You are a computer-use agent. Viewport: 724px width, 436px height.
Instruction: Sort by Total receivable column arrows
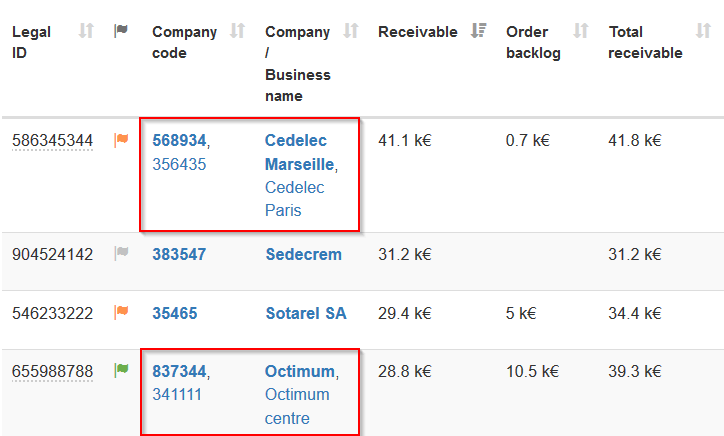point(703,31)
